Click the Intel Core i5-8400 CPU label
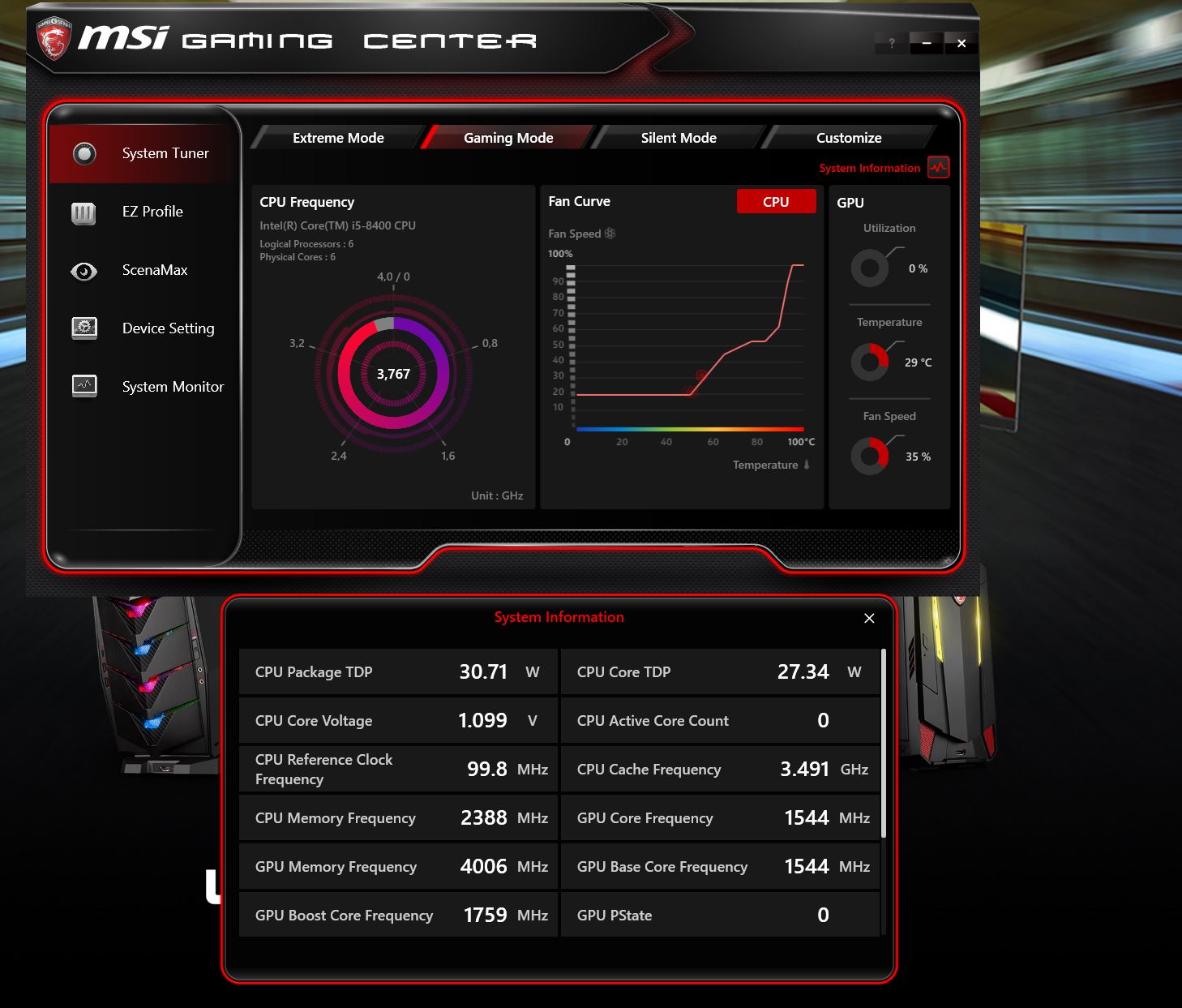The image size is (1182, 1008). [x=337, y=225]
